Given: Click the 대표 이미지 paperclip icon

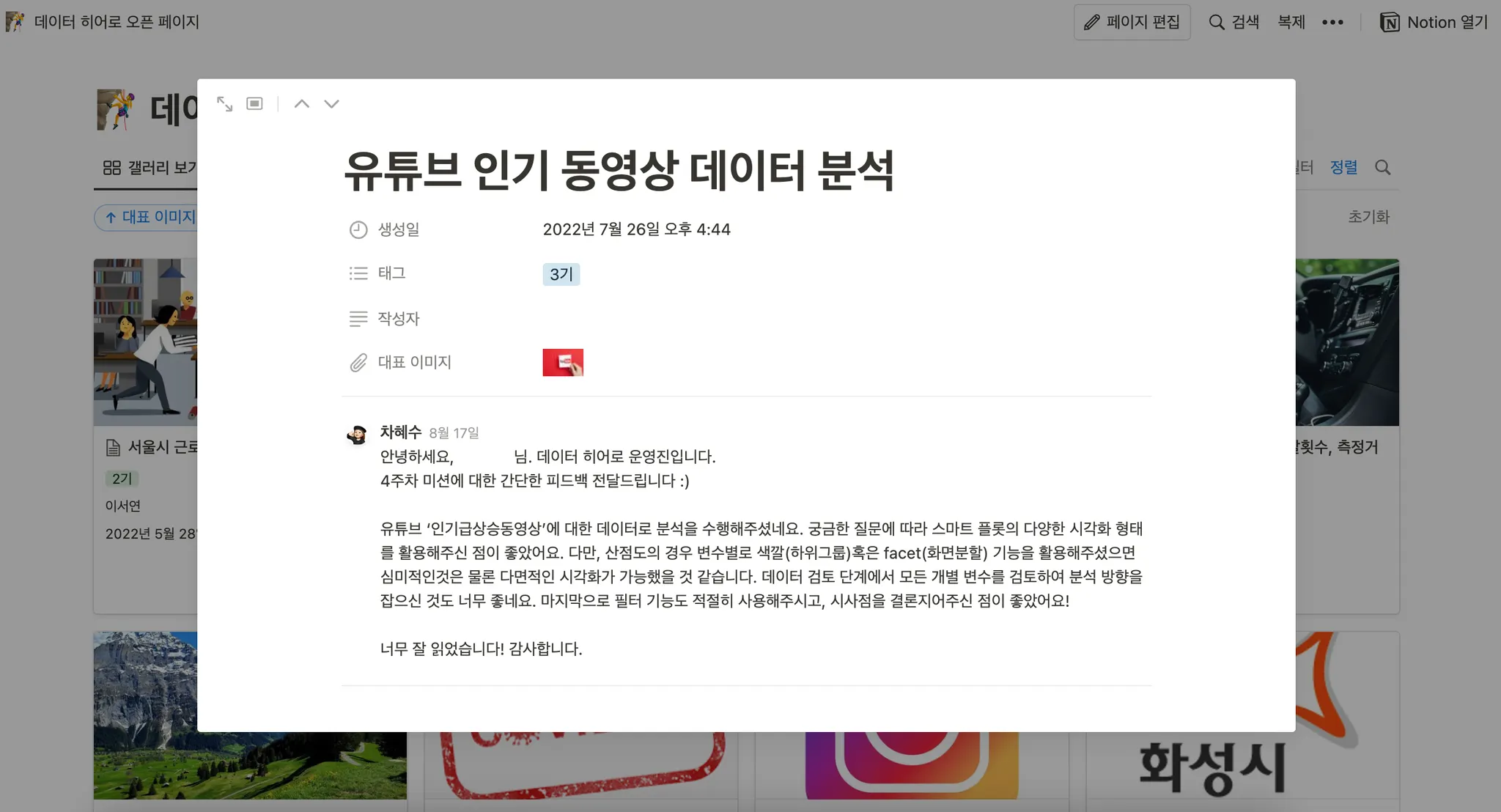Looking at the screenshot, I should [358, 363].
